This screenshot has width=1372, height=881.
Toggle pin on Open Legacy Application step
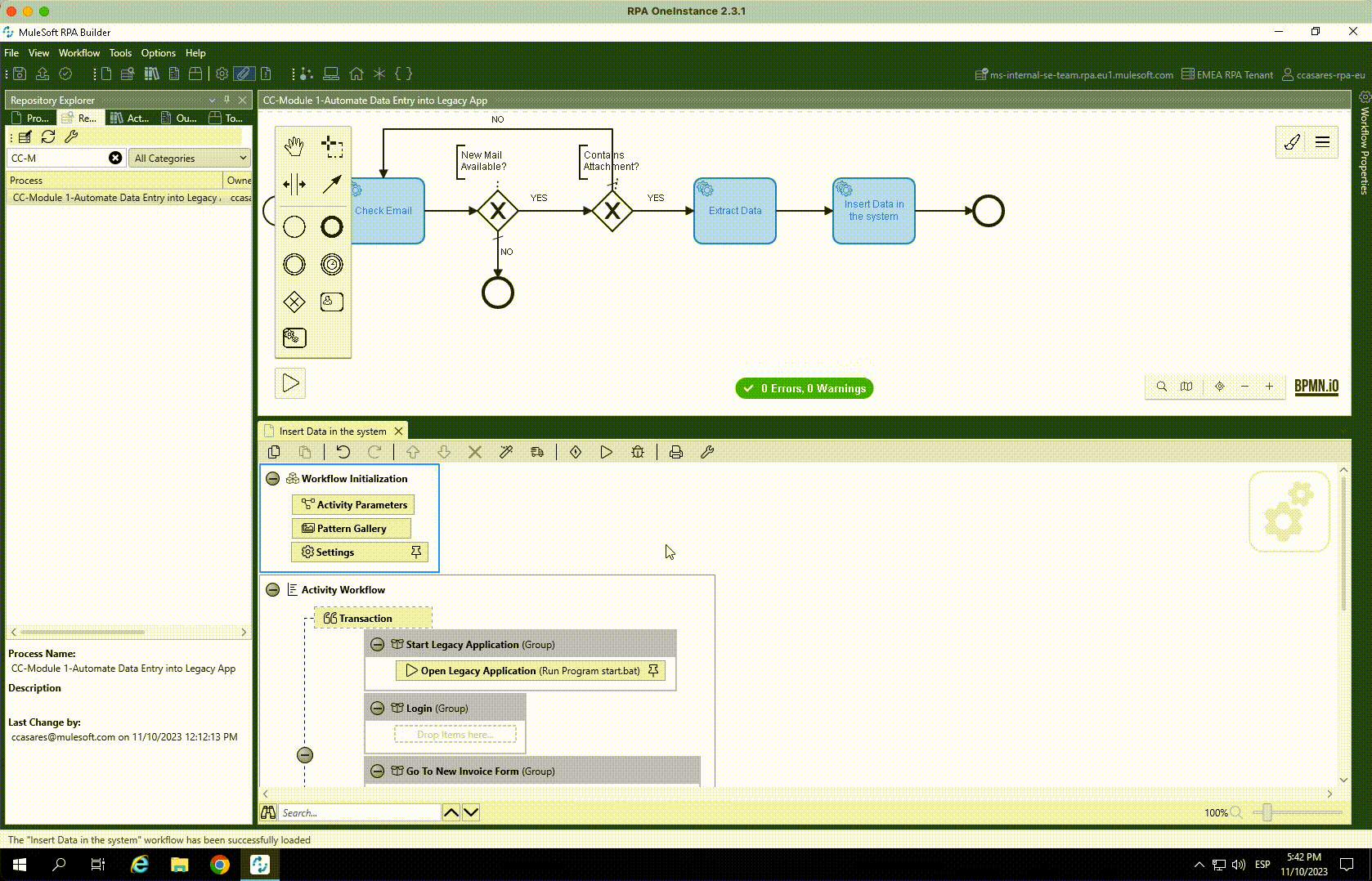pyautogui.click(x=653, y=671)
